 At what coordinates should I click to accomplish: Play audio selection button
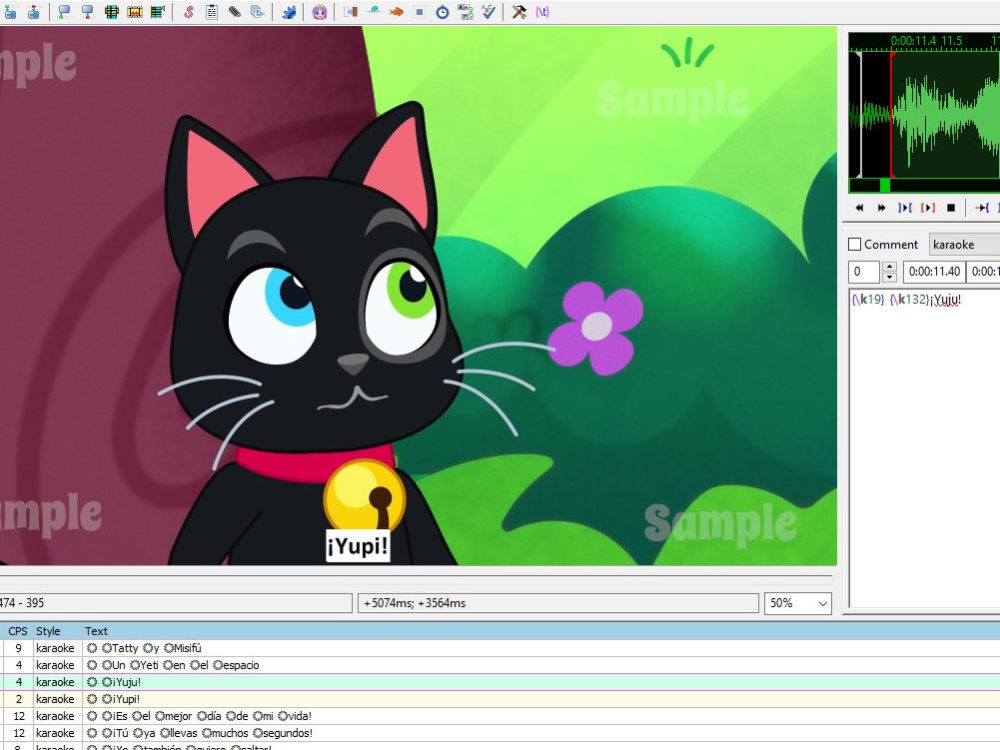pos(904,208)
